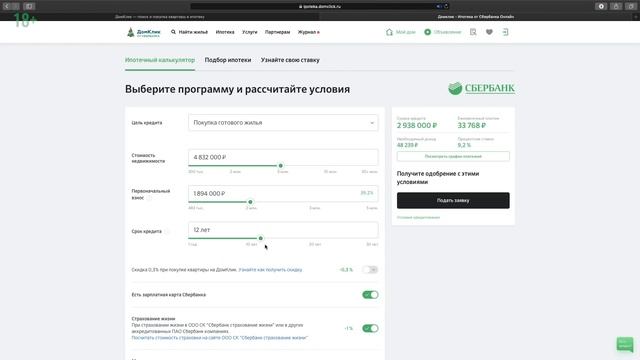Click the login door icon
The height and width of the screenshot is (360, 640).
[505, 32]
